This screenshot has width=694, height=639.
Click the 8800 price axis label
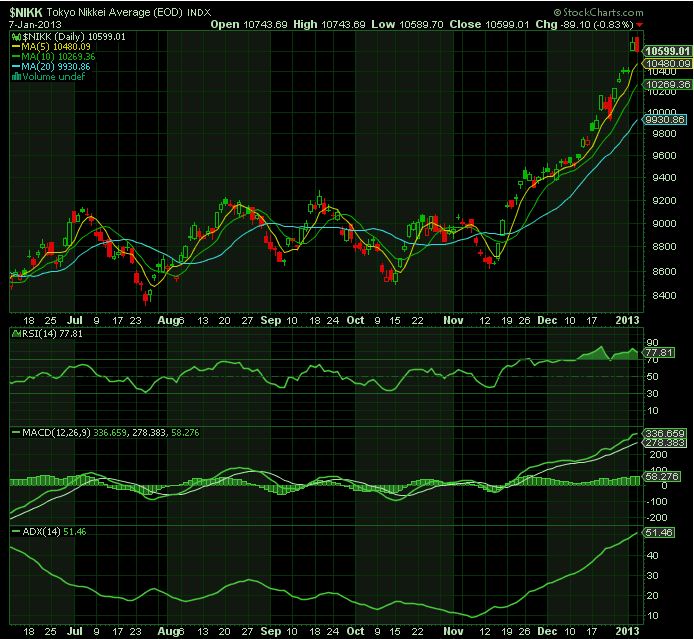coord(664,247)
